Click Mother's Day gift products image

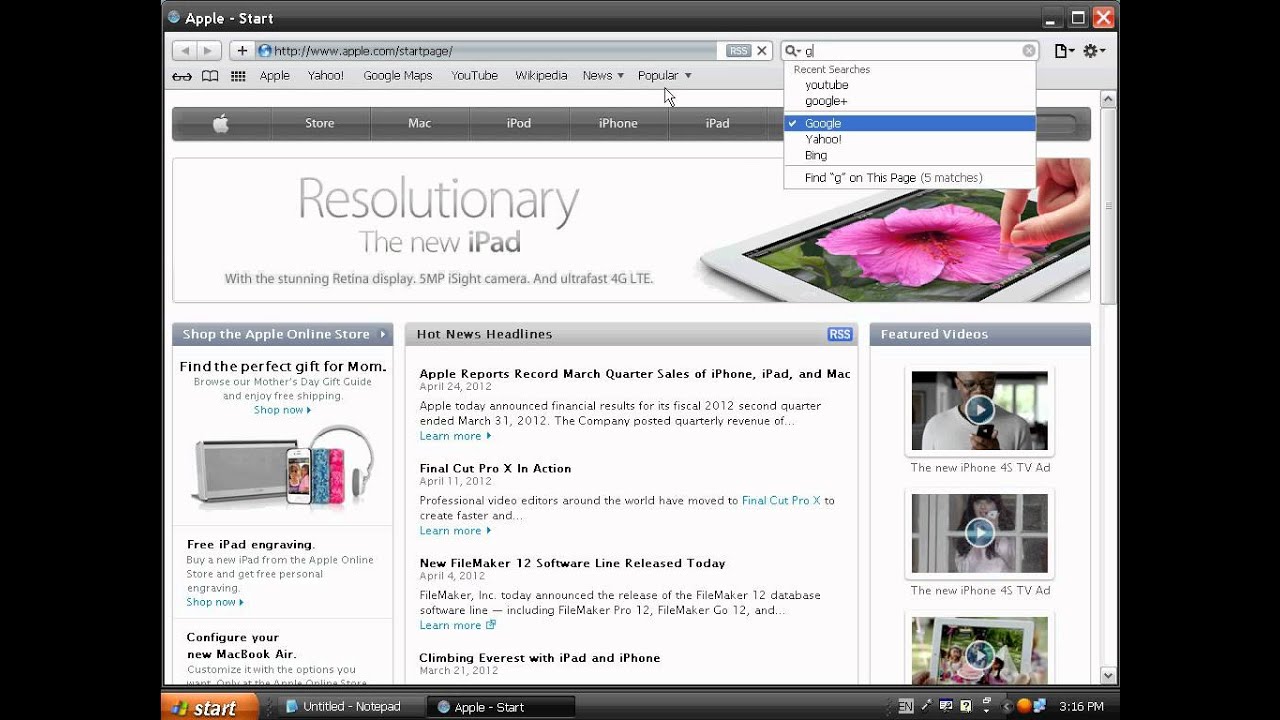pyautogui.click(x=282, y=468)
